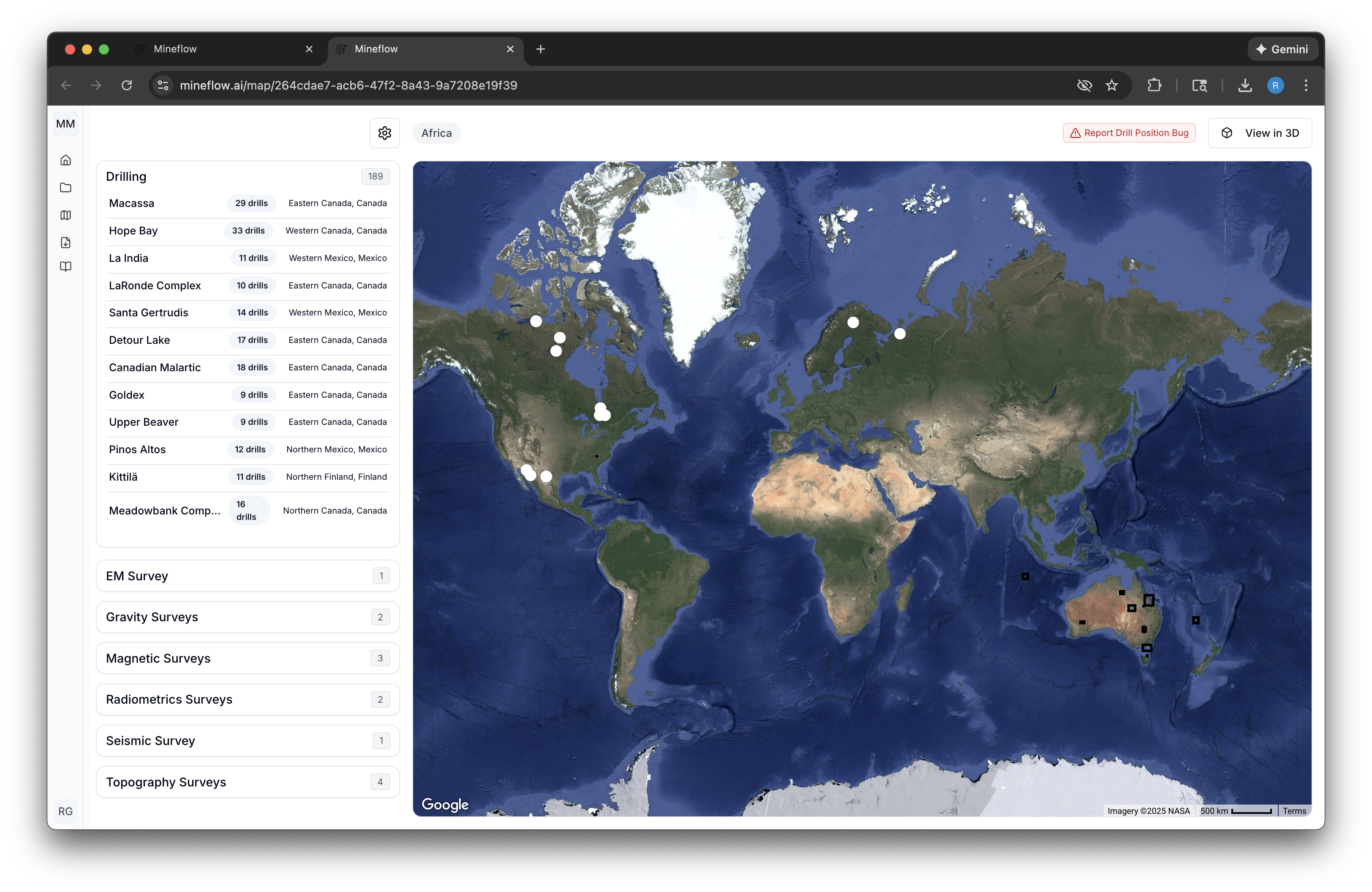Open the projects folder icon in sidebar
1372x892 pixels.
click(x=65, y=187)
